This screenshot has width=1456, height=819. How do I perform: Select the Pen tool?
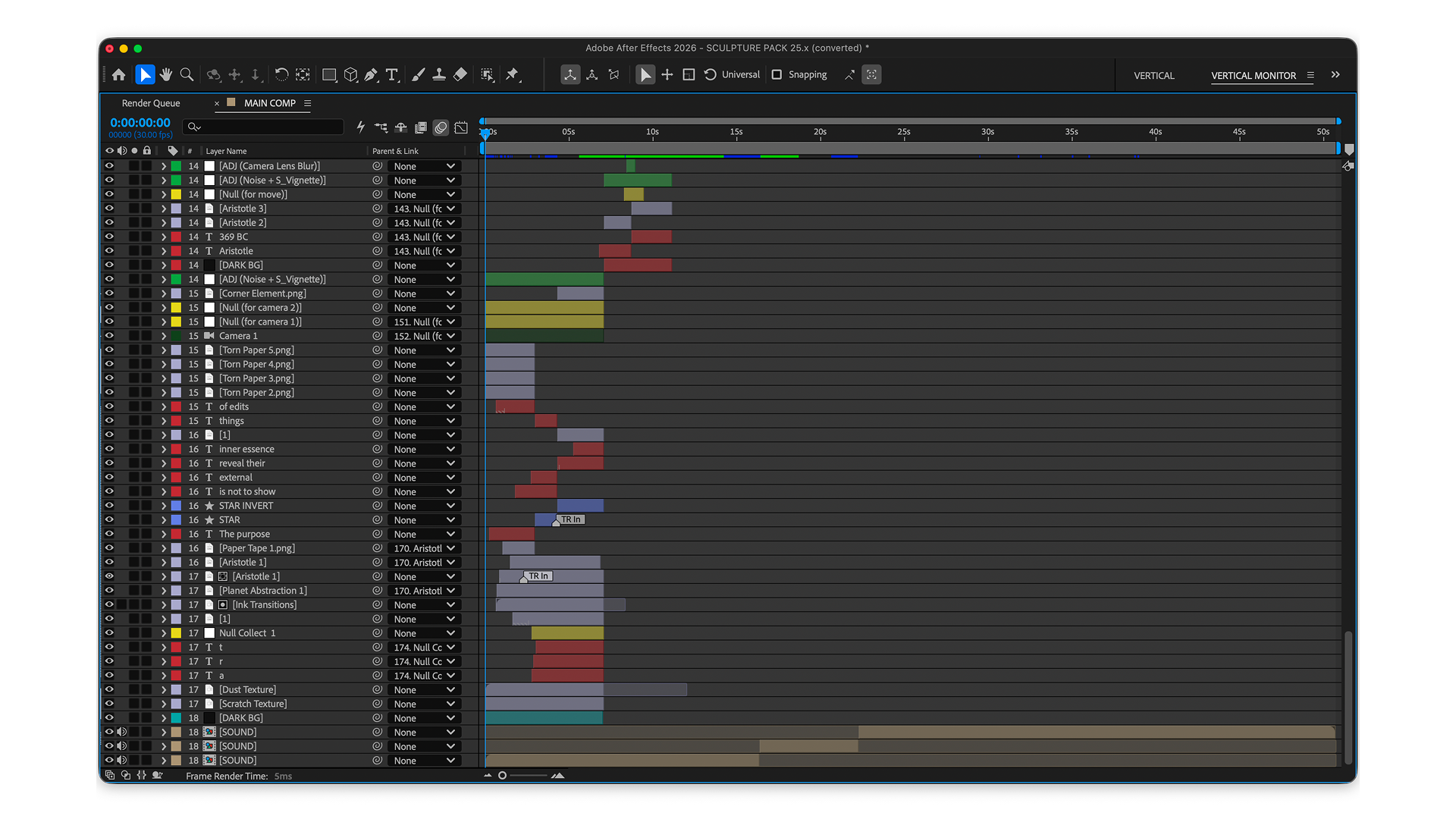click(371, 74)
